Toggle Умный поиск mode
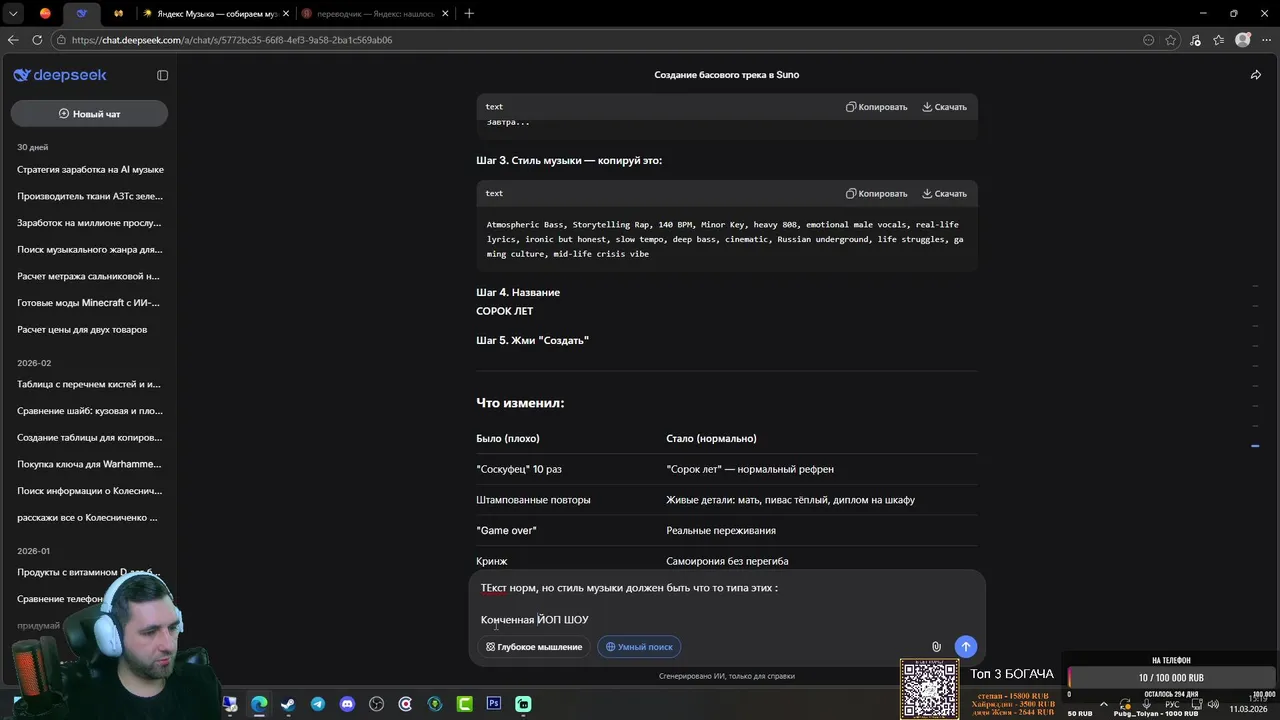Screen dimensions: 1280x720 pyautogui.click(x=639, y=647)
